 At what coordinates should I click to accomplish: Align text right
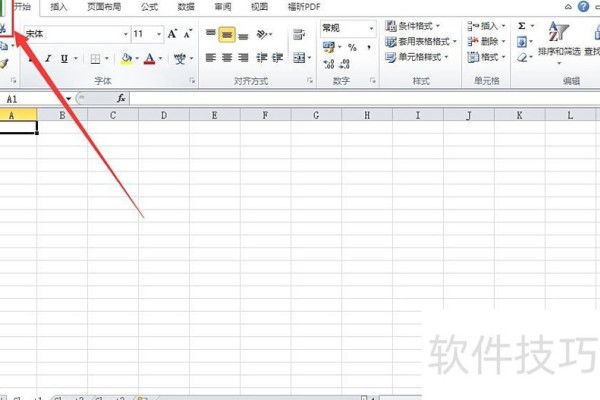click(243, 58)
